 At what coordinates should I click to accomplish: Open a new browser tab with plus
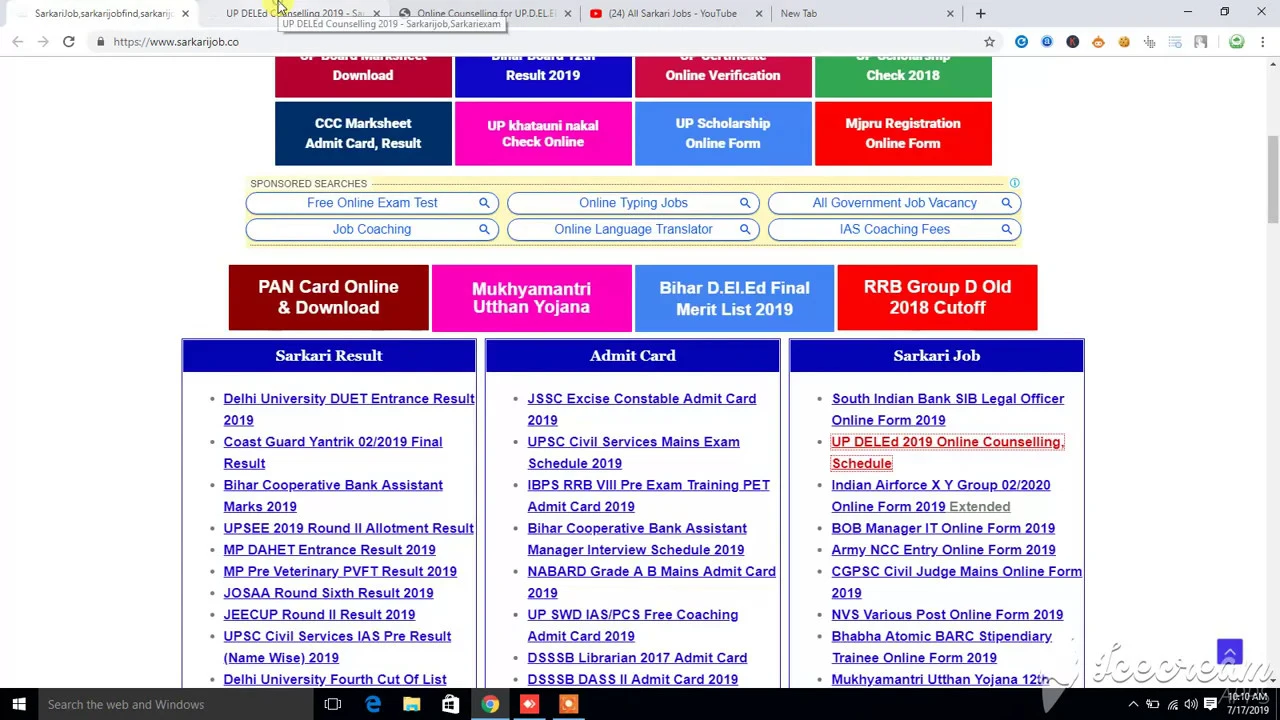click(980, 13)
